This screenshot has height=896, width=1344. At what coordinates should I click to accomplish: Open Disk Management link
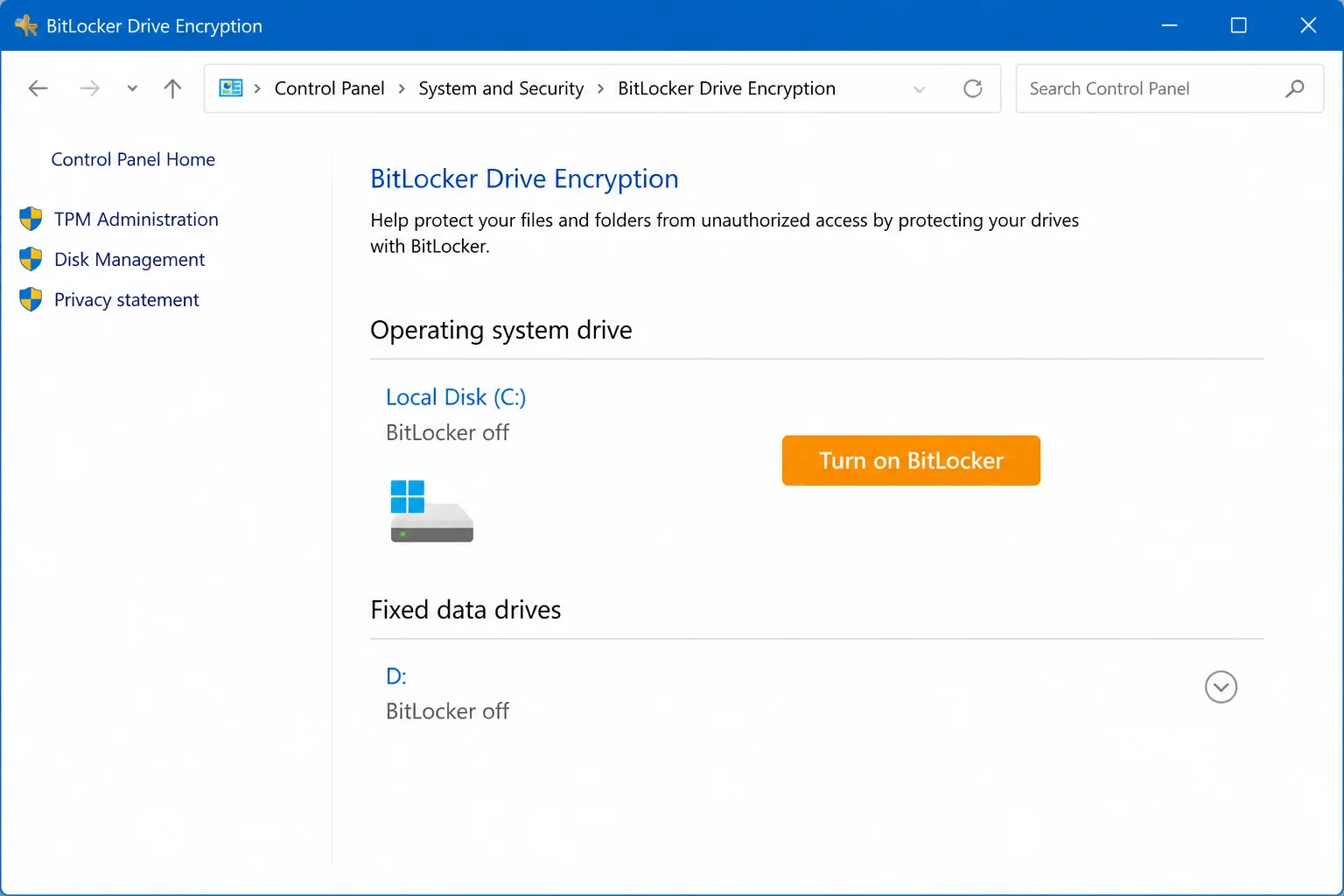pyautogui.click(x=129, y=260)
